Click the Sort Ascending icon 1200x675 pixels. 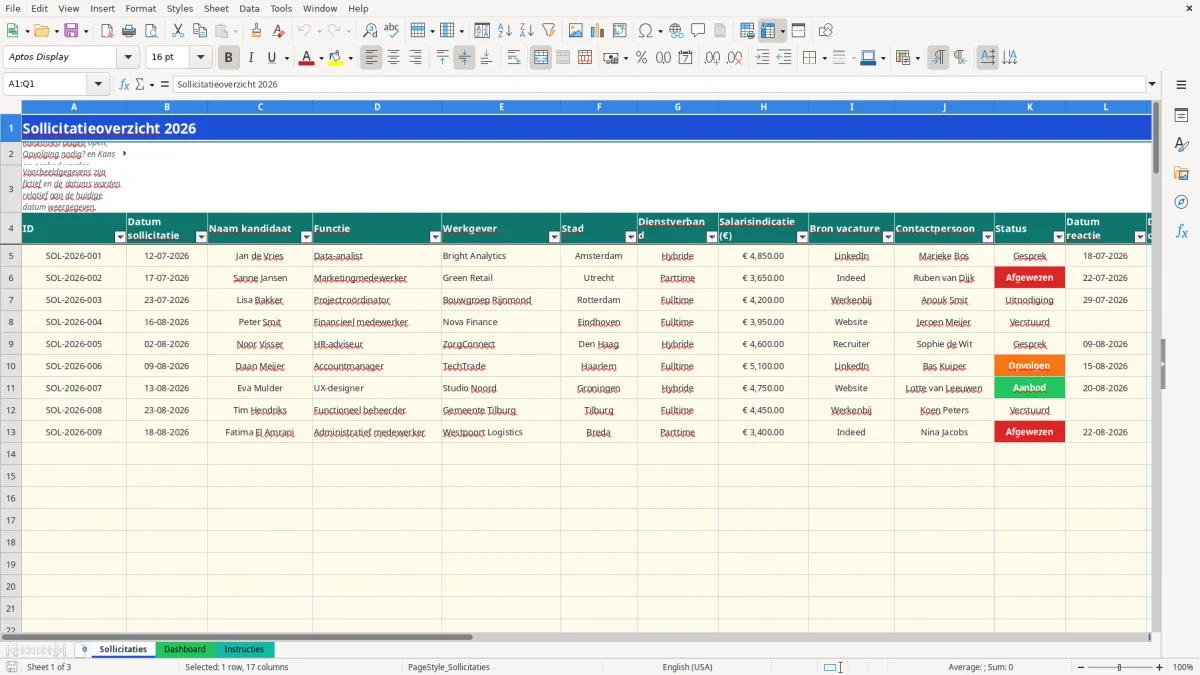pyautogui.click(x=504, y=31)
